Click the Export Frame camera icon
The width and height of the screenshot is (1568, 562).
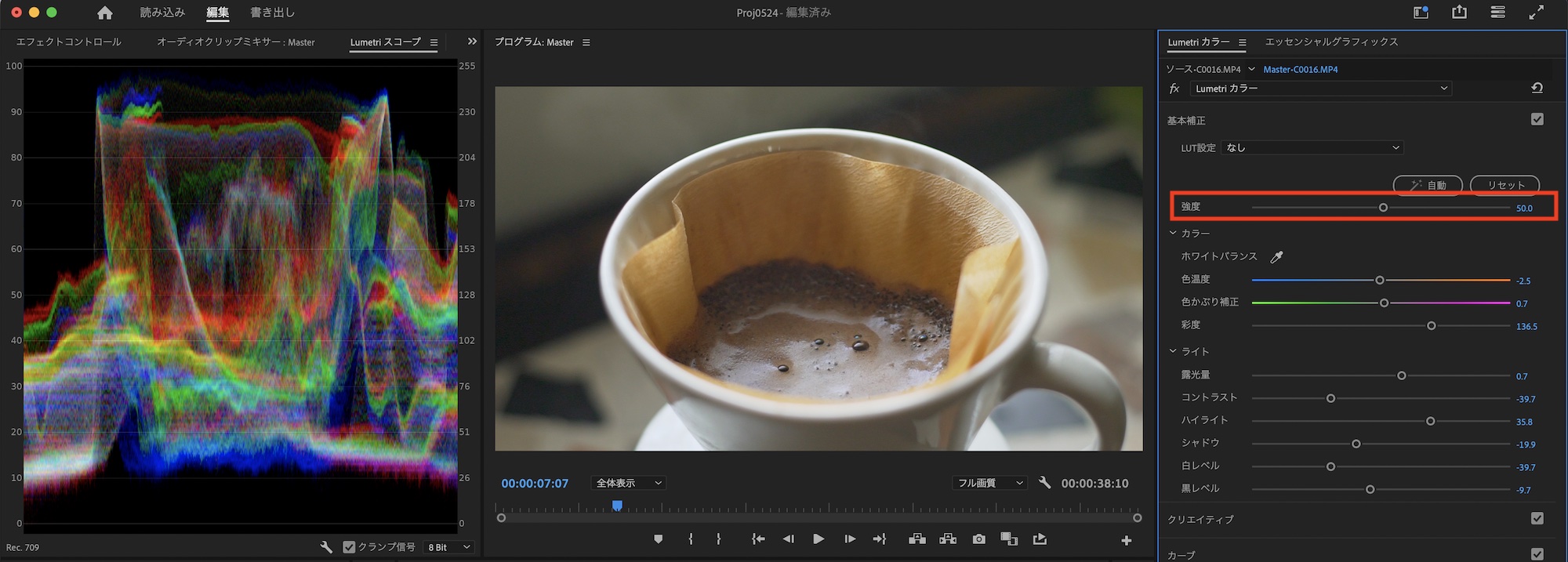978,539
